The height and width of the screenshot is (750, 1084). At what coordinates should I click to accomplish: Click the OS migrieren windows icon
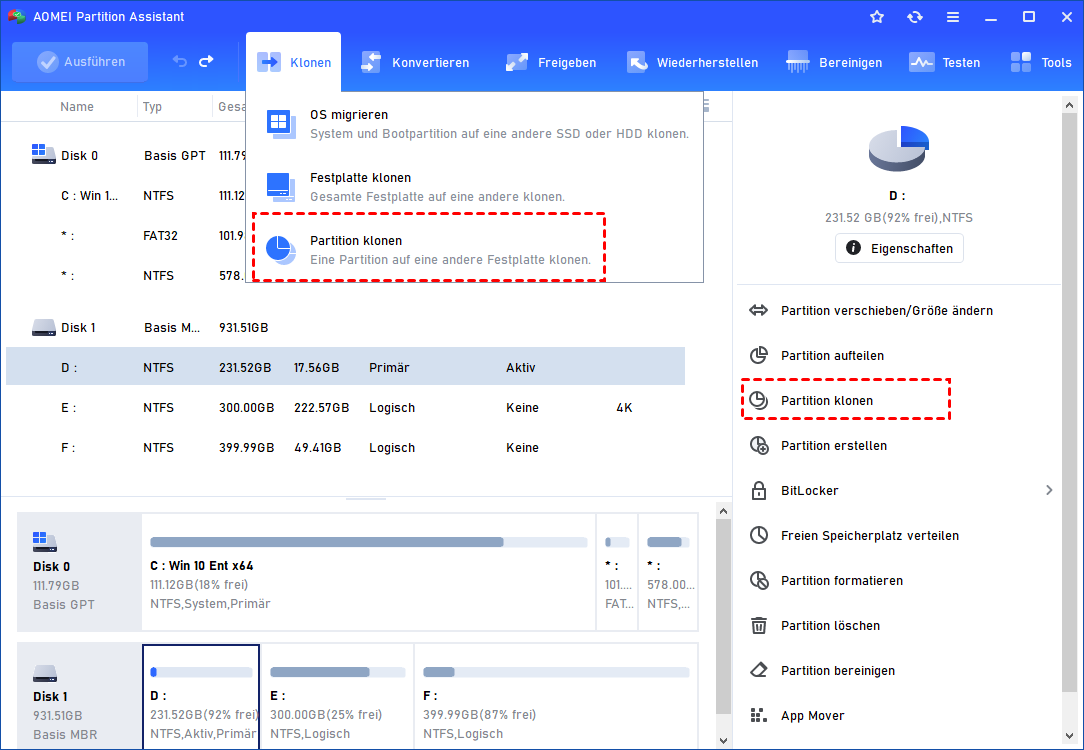pyautogui.click(x=281, y=124)
